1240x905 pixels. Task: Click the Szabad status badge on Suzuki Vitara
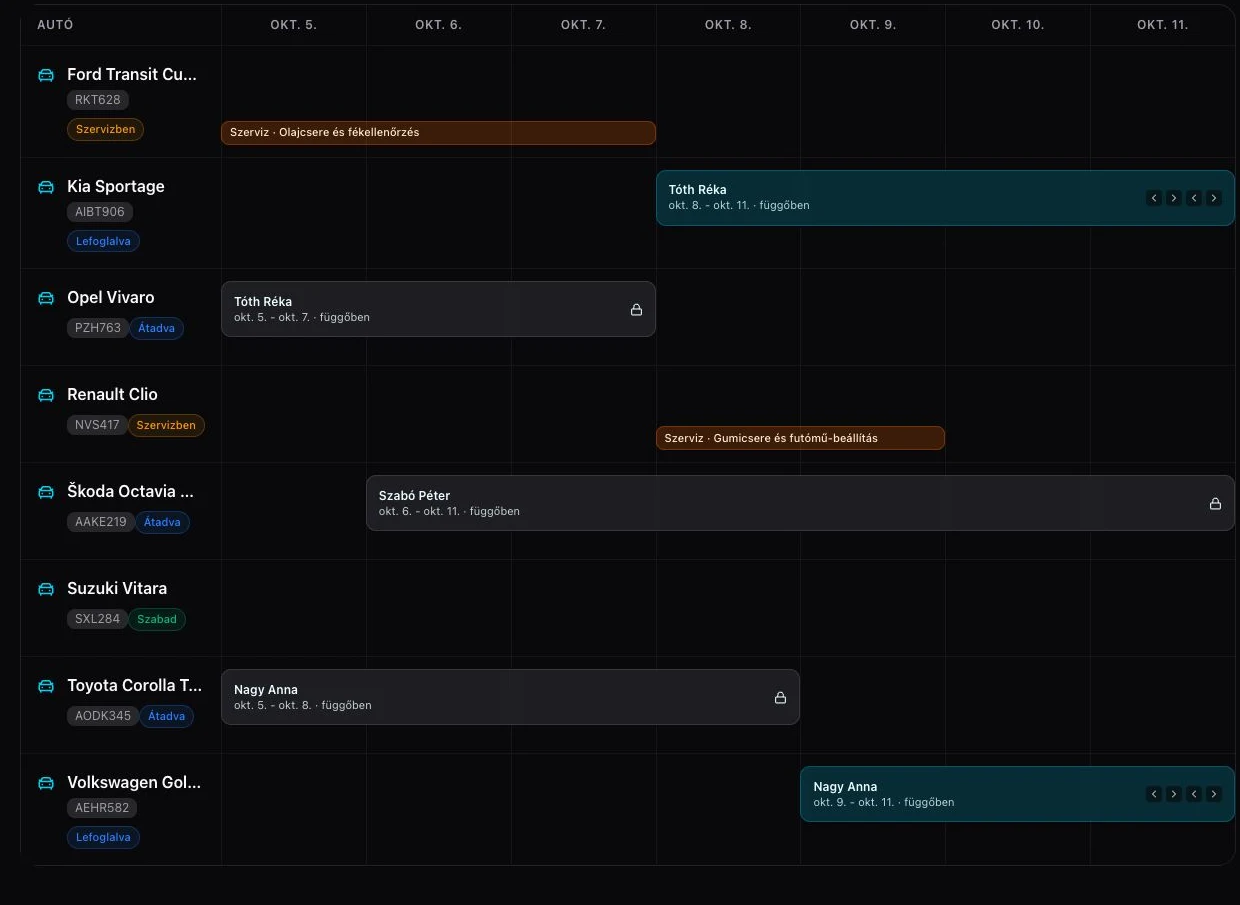[x=157, y=619]
